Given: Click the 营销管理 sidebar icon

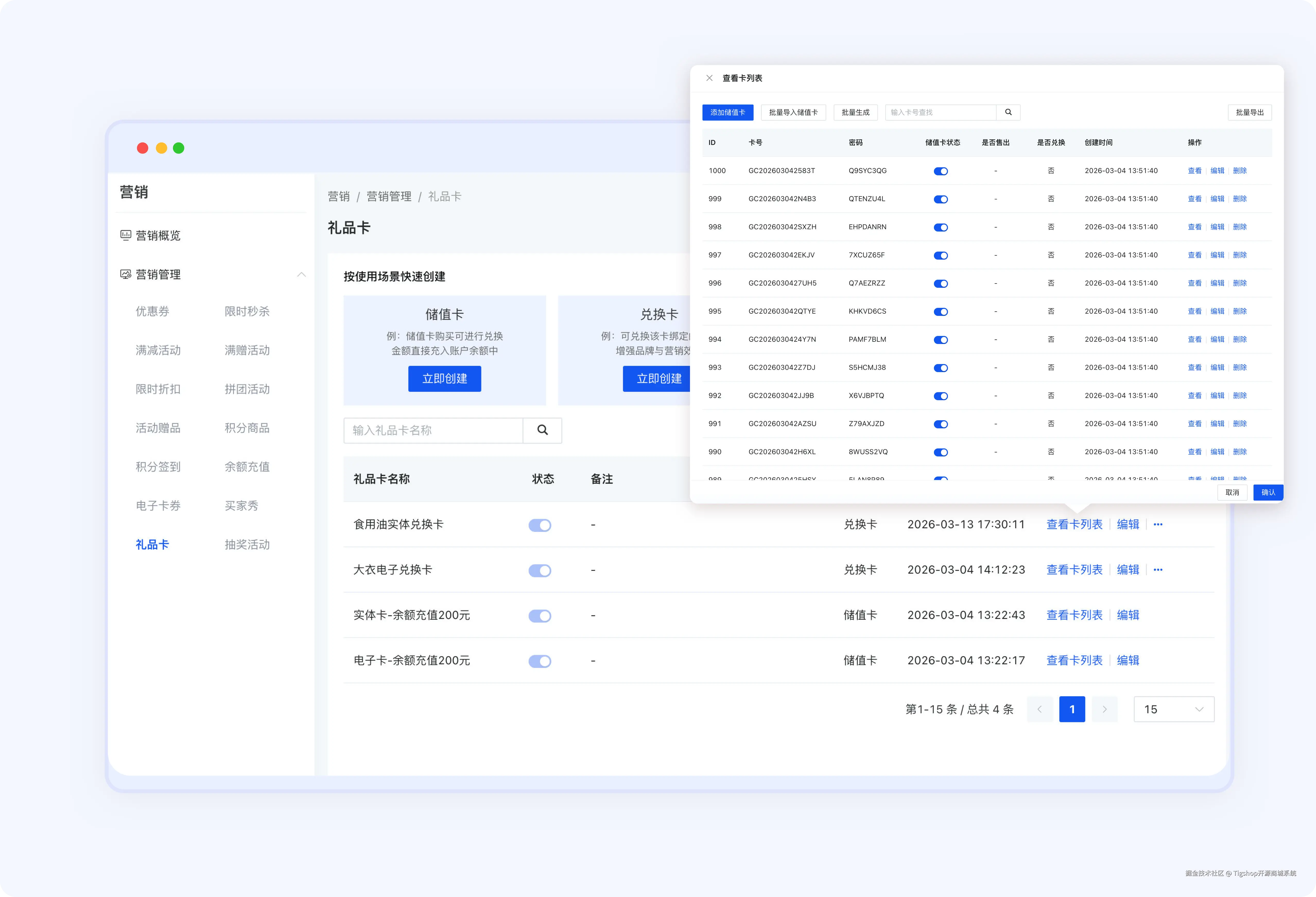Looking at the screenshot, I should (126, 274).
